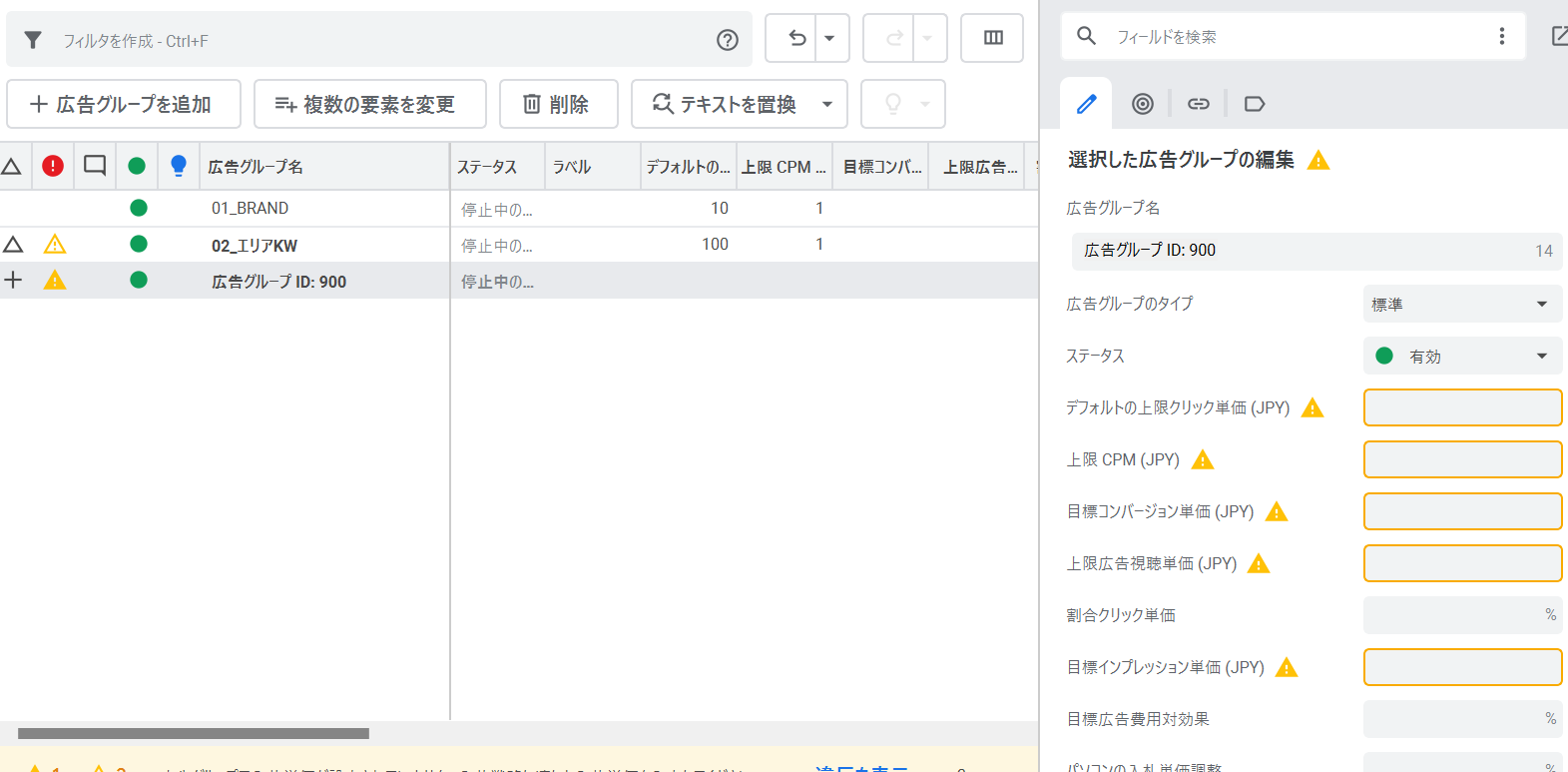Screen dimensions: 1568x772
Task: Open 広告グループのタイプ dropdown 標準
Action: (x=1462, y=304)
